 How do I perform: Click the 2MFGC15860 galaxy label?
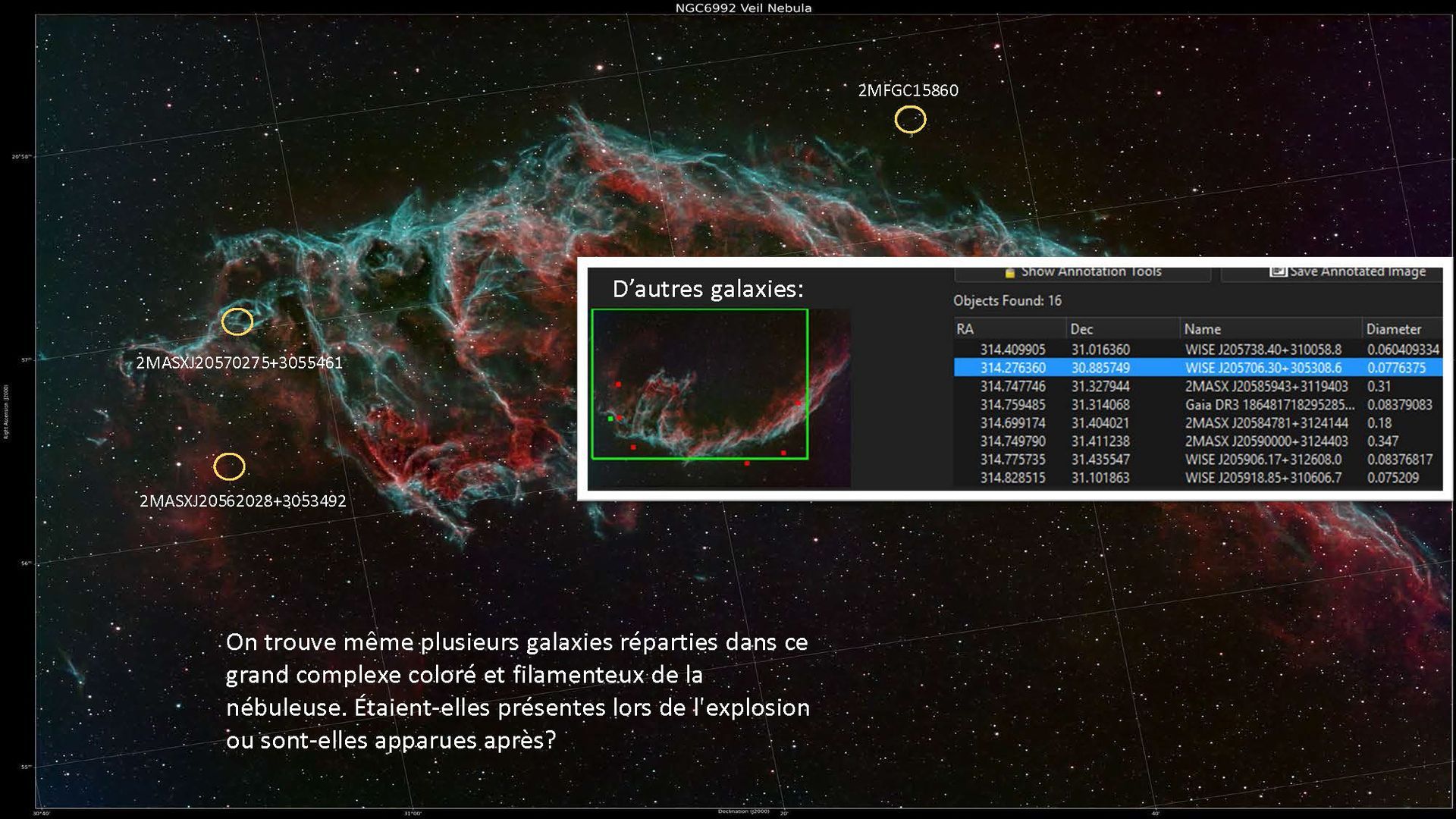(x=908, y=90)
